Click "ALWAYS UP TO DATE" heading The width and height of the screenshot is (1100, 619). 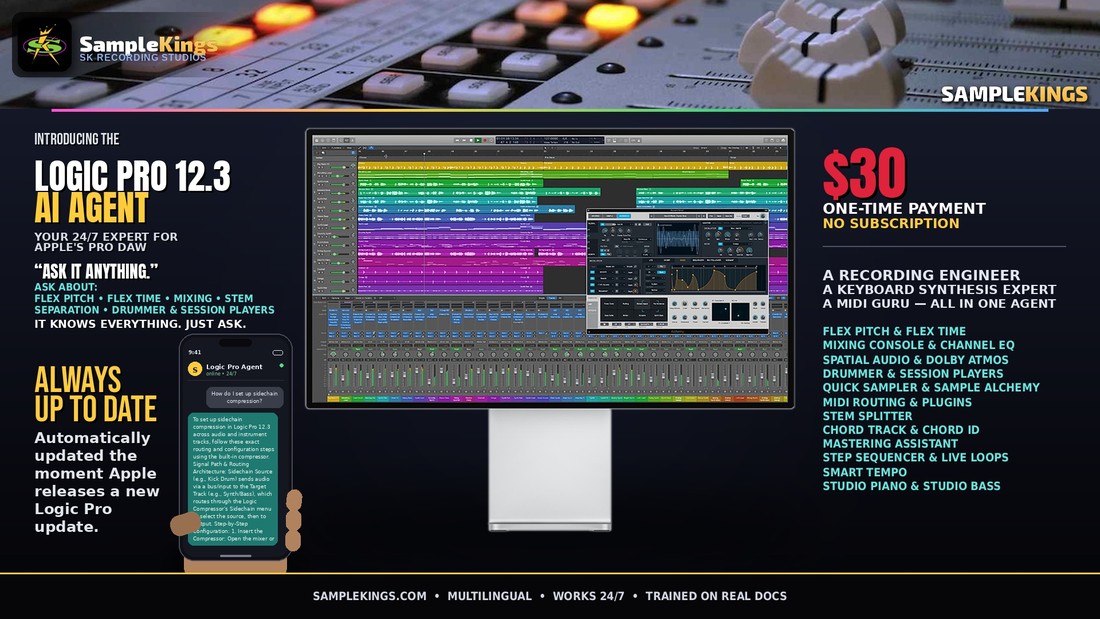point(95,394)
